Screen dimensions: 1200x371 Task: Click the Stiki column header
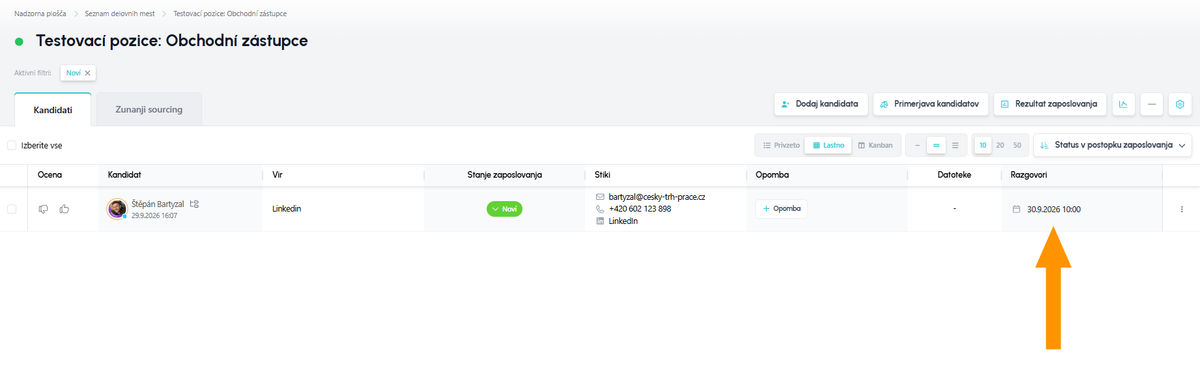pyautogui.click(x=602, y=174)
